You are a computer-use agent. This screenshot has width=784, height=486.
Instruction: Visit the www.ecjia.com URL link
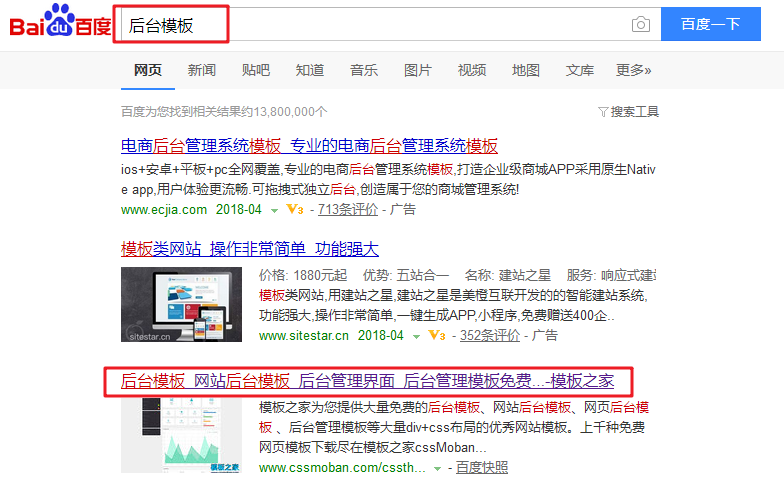click(x=164, y=210)
